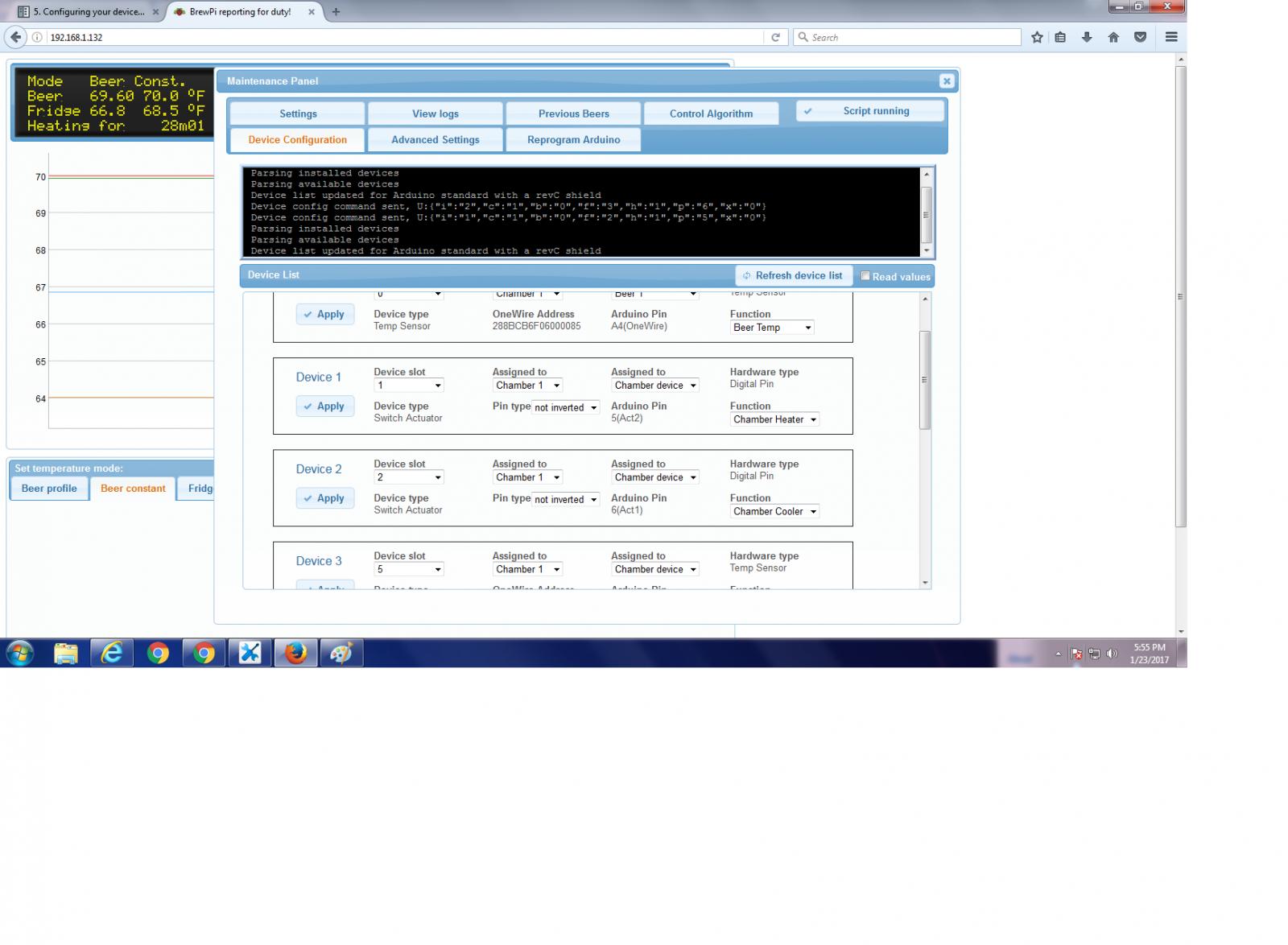Open a new tab with the plus icon
The image size is (1288, 945).
[336, 12]
